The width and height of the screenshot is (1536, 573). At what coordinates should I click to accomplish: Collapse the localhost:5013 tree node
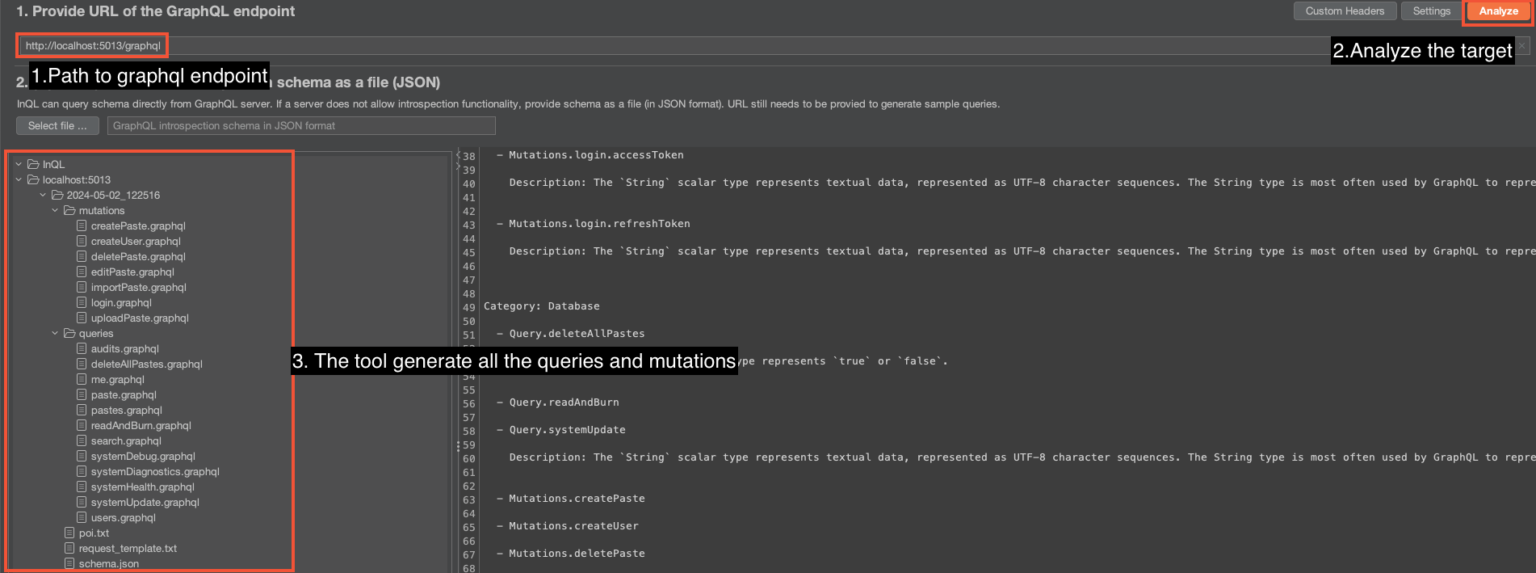coord(19,180)
